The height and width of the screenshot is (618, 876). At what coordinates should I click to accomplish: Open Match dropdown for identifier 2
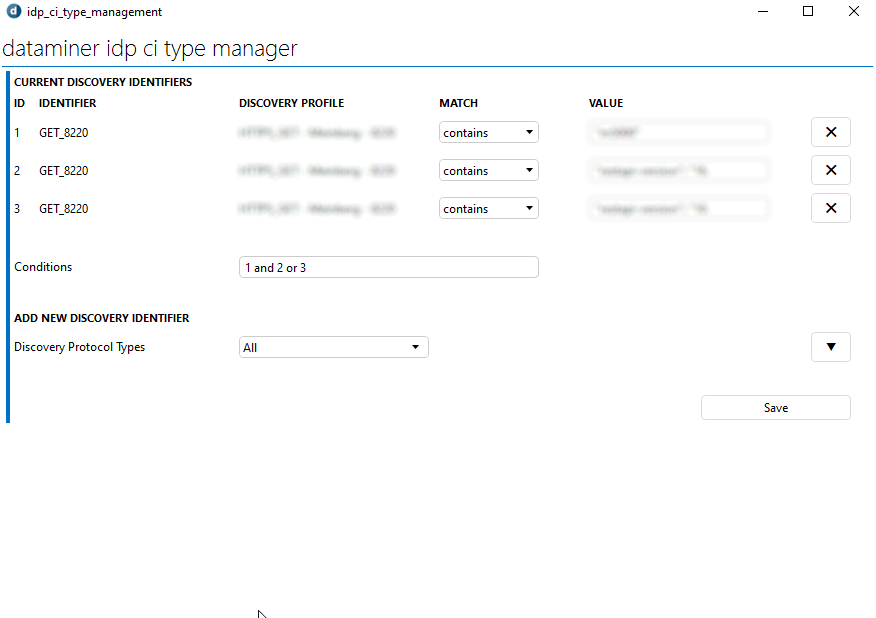(489, 170)
